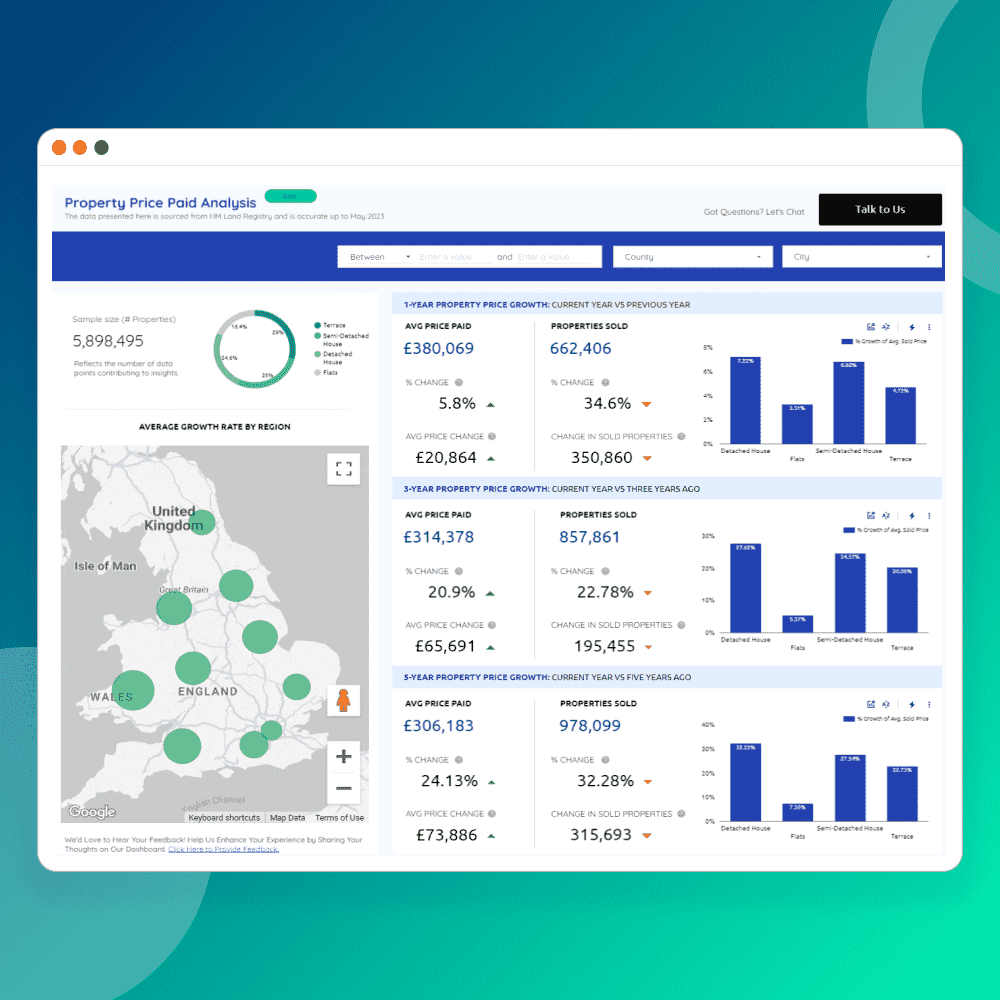Image resolution: width=1000 pixels, height=1000 pixels.
Task: Click the 22.73% Terrace bar in 5-year chart
Action: [x=902, y=794]
